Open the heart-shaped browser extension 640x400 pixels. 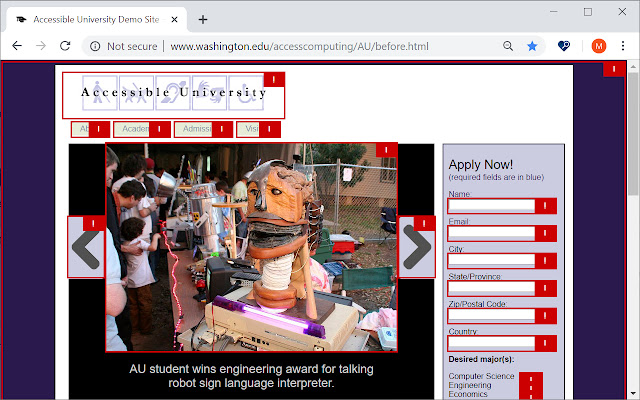pos(564,46)
